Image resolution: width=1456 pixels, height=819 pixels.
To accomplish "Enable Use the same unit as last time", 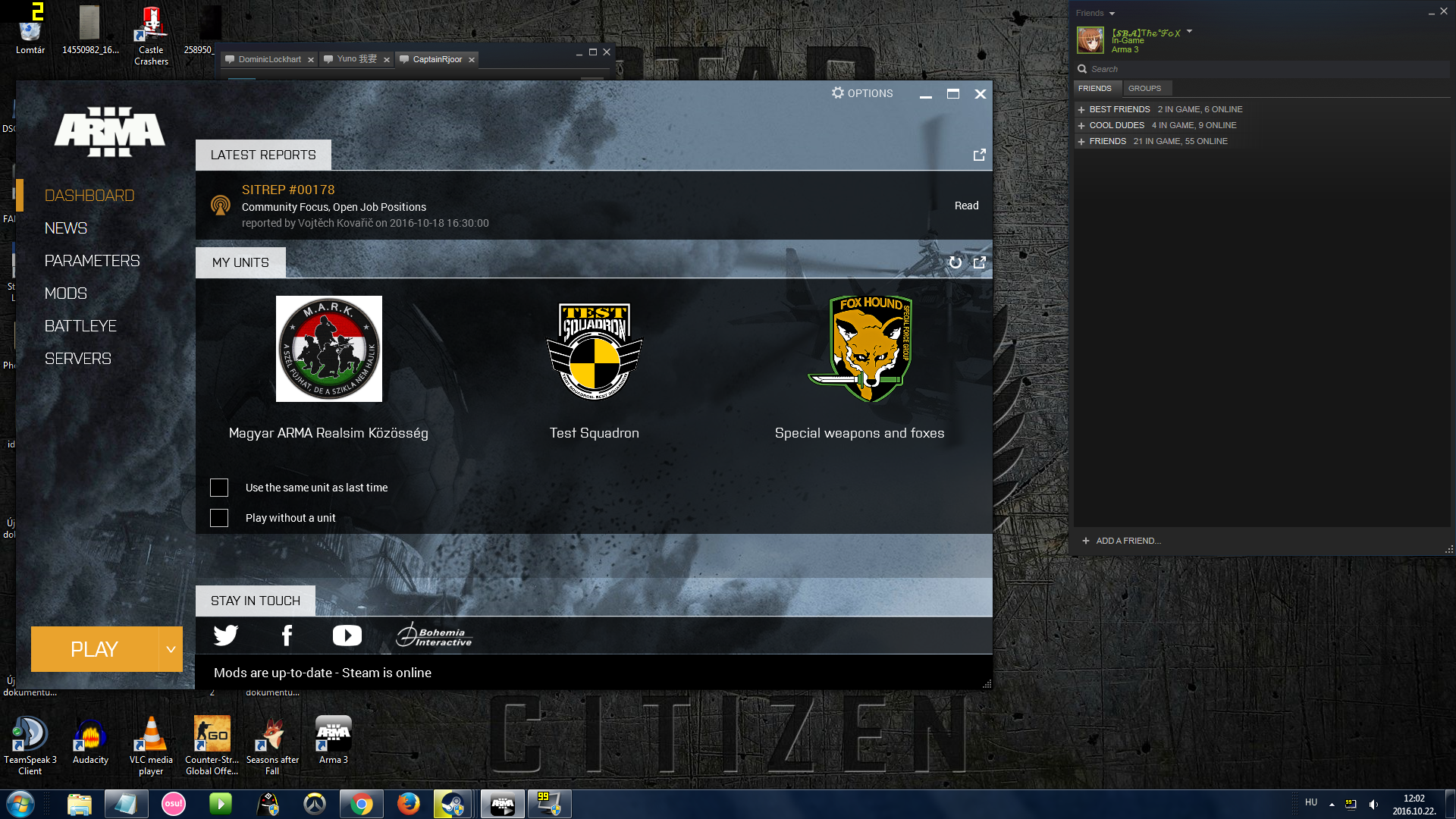I will click(219, 488).
